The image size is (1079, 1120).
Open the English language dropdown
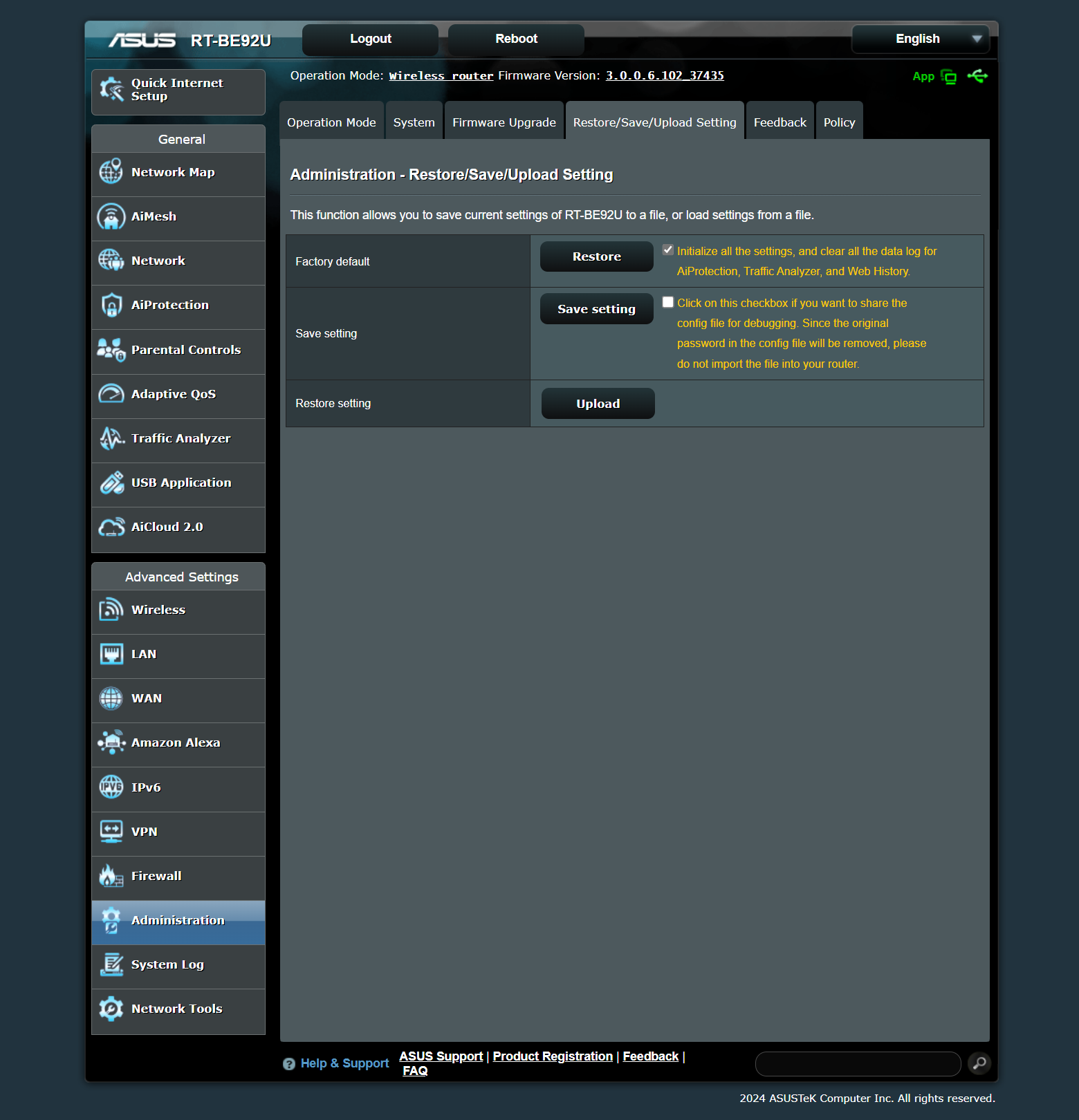(x=921, y=39)
